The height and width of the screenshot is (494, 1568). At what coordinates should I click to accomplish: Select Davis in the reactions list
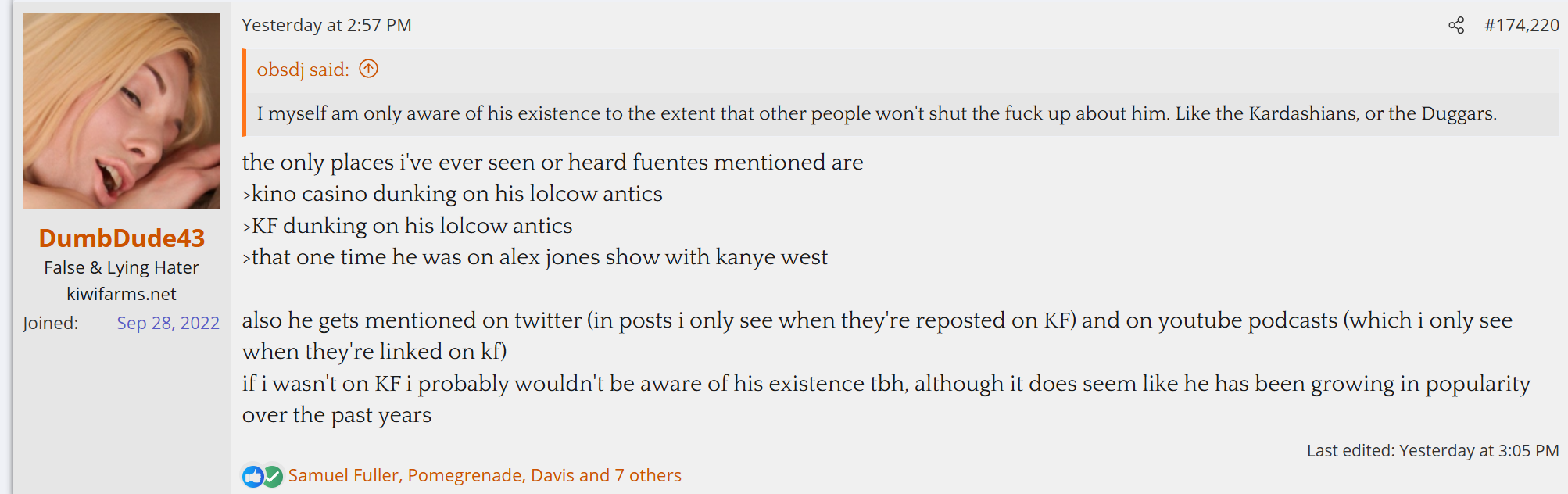point(553,475)
